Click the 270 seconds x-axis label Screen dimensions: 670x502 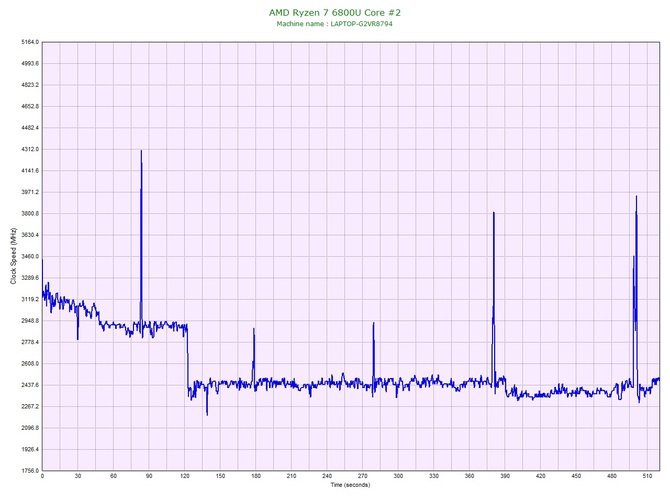pyautogui.click(x=362, y=476)
